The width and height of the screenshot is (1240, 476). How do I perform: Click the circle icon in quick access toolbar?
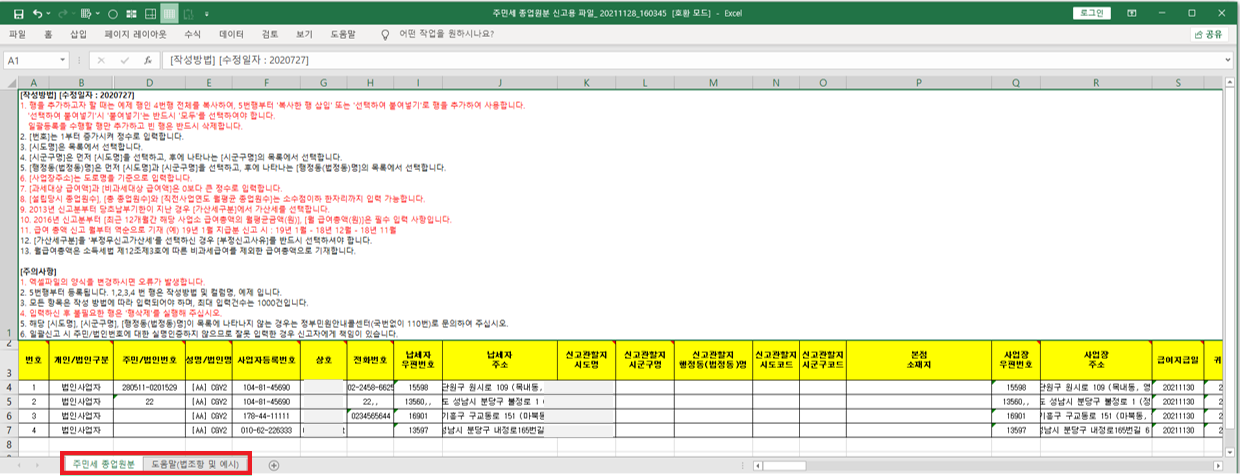pos(112,14)
